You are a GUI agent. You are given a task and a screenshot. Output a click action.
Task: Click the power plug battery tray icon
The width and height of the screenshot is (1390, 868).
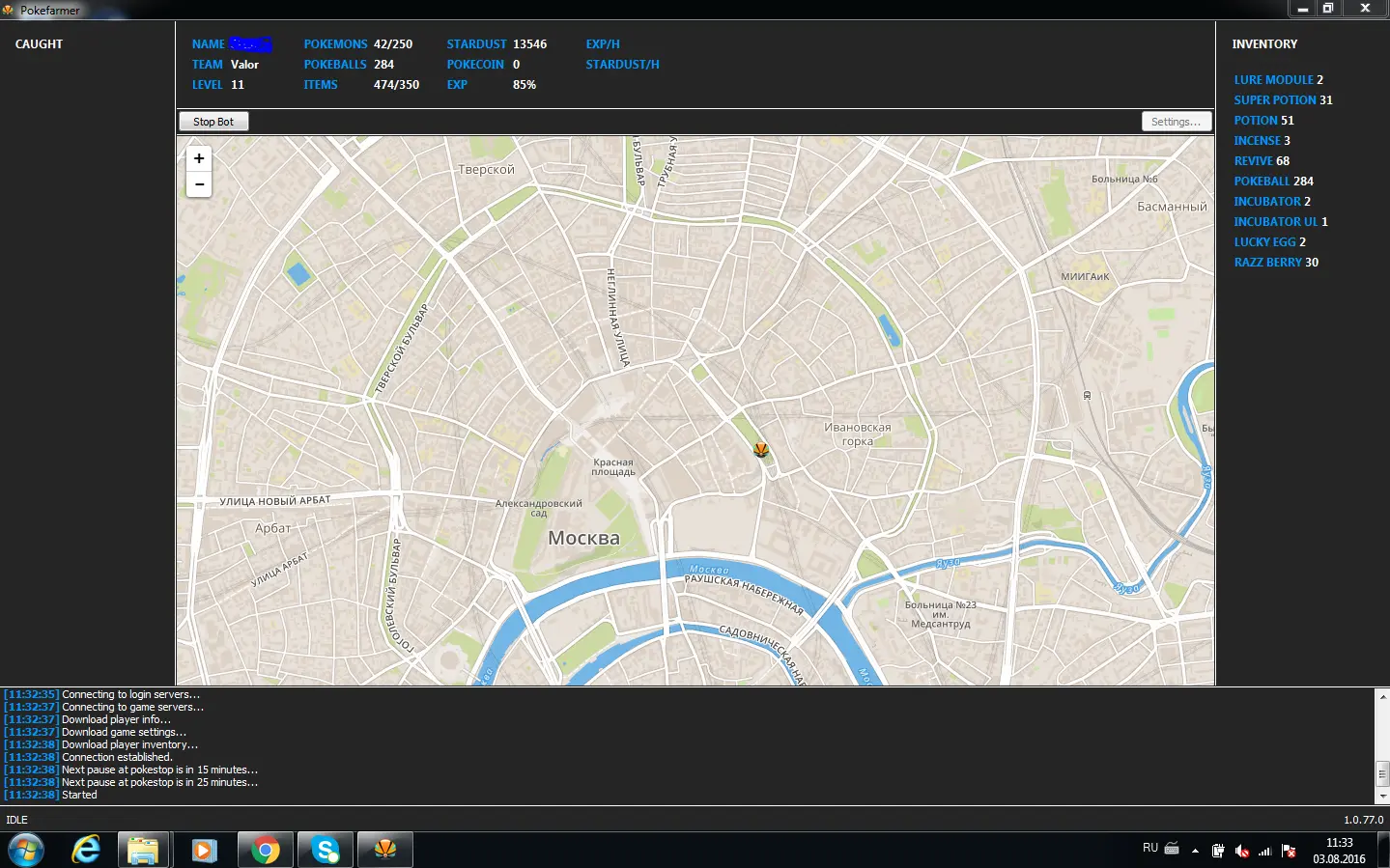pyautogui.click(x=1218, y=851)
